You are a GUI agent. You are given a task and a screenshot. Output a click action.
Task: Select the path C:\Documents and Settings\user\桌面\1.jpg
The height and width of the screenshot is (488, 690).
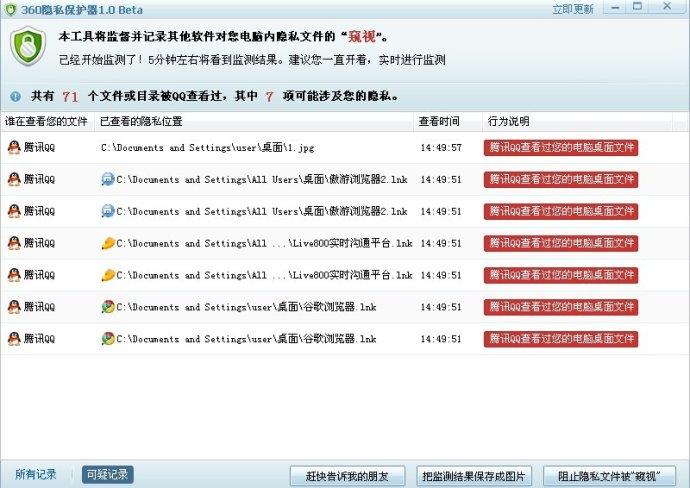(x=208, y=147)
